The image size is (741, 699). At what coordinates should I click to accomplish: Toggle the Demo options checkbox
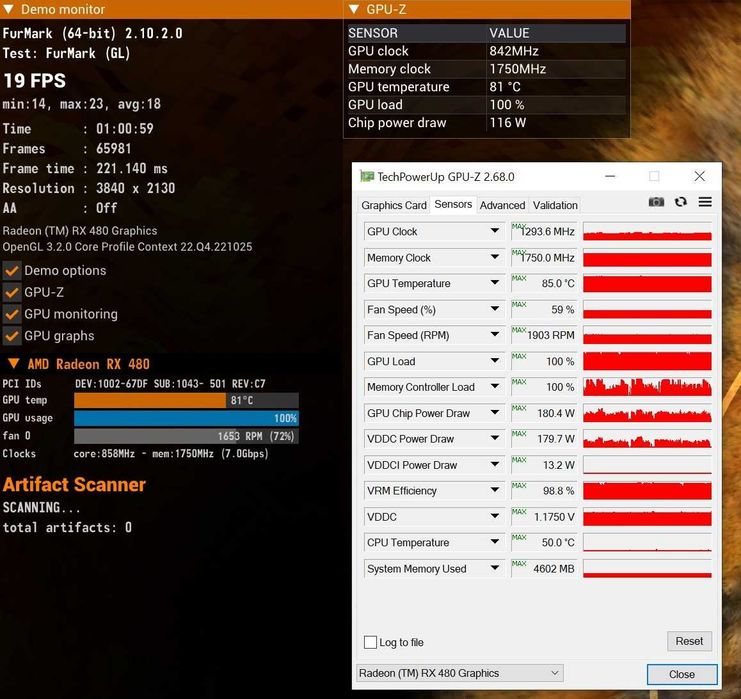pyautogui.click(x=12, y=271)
